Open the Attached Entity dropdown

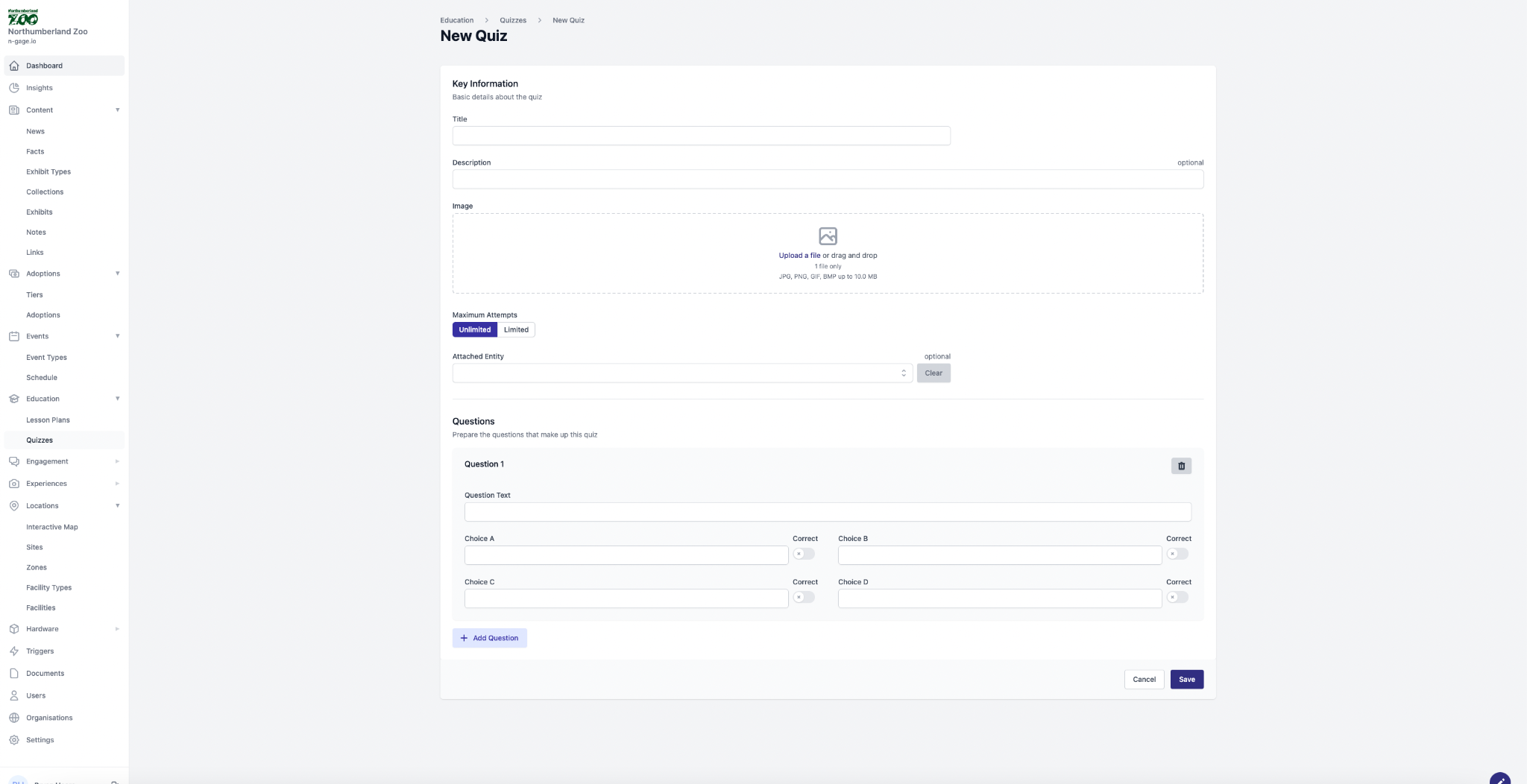[681, 373]
